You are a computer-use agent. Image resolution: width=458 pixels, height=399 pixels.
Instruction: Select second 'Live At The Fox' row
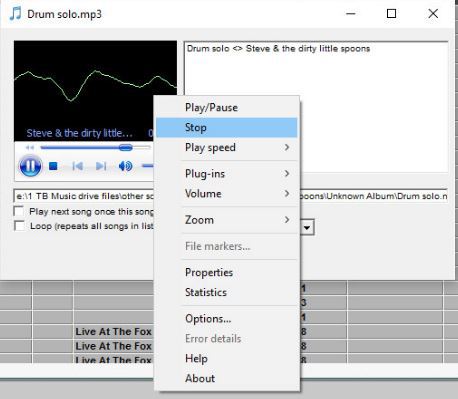pos(113,346)
